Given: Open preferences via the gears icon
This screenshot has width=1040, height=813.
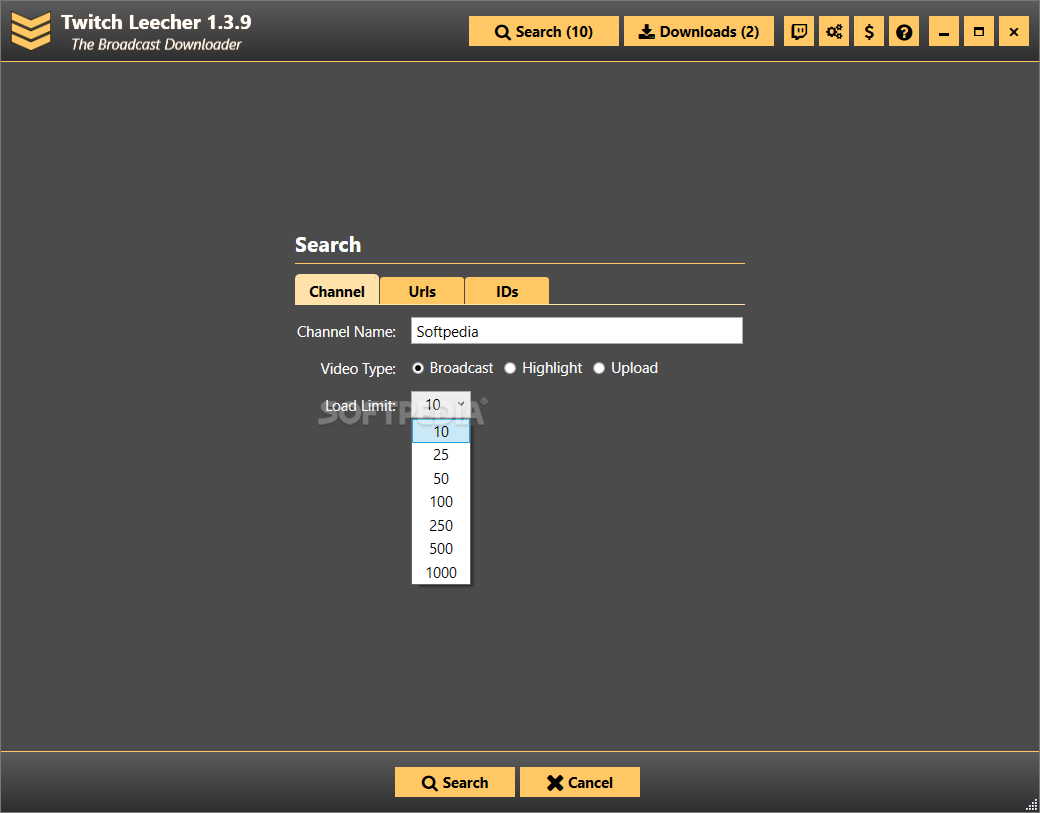Looking at the screenshot, I should pos(834,31).
